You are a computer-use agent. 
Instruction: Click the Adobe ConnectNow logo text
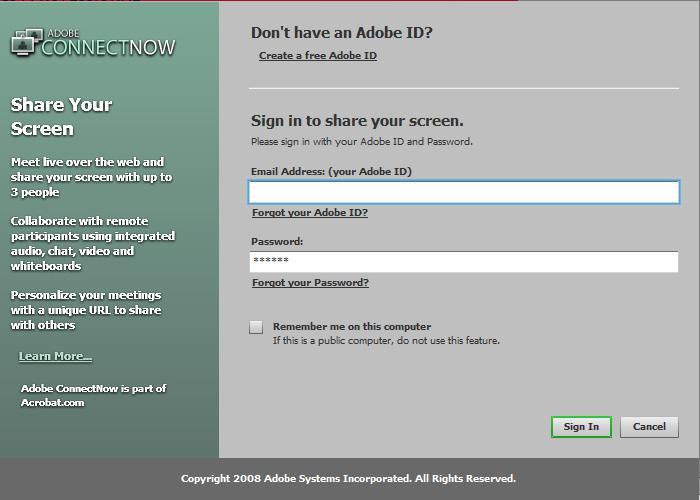pyautogui.click(x=108, y=45)
